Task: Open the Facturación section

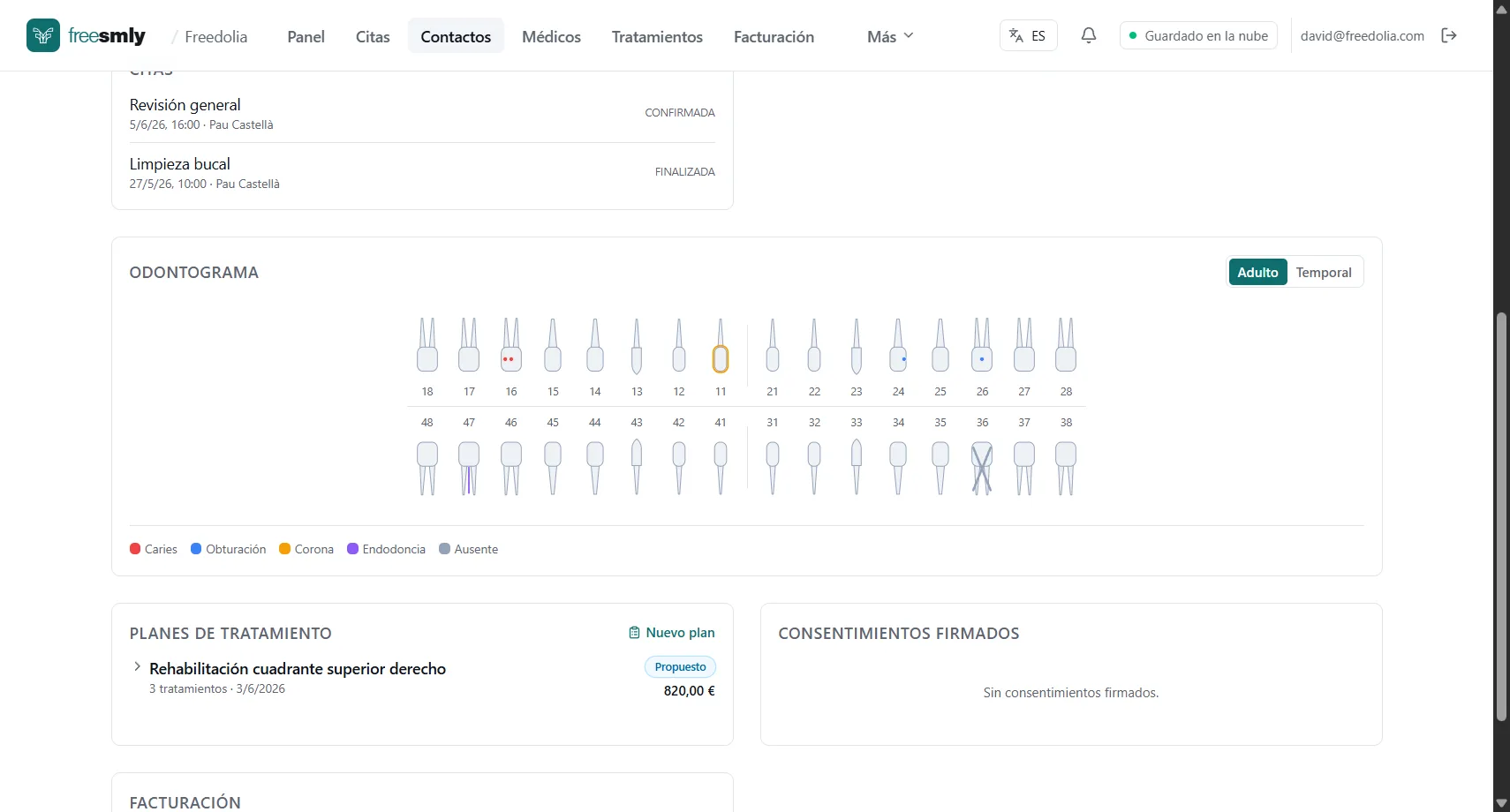Action: (x=774, y=36)
